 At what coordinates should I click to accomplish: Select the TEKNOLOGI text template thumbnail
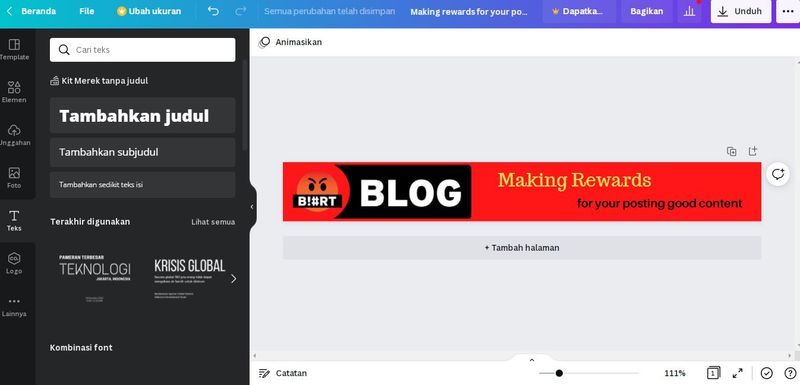tap(94, 278)
